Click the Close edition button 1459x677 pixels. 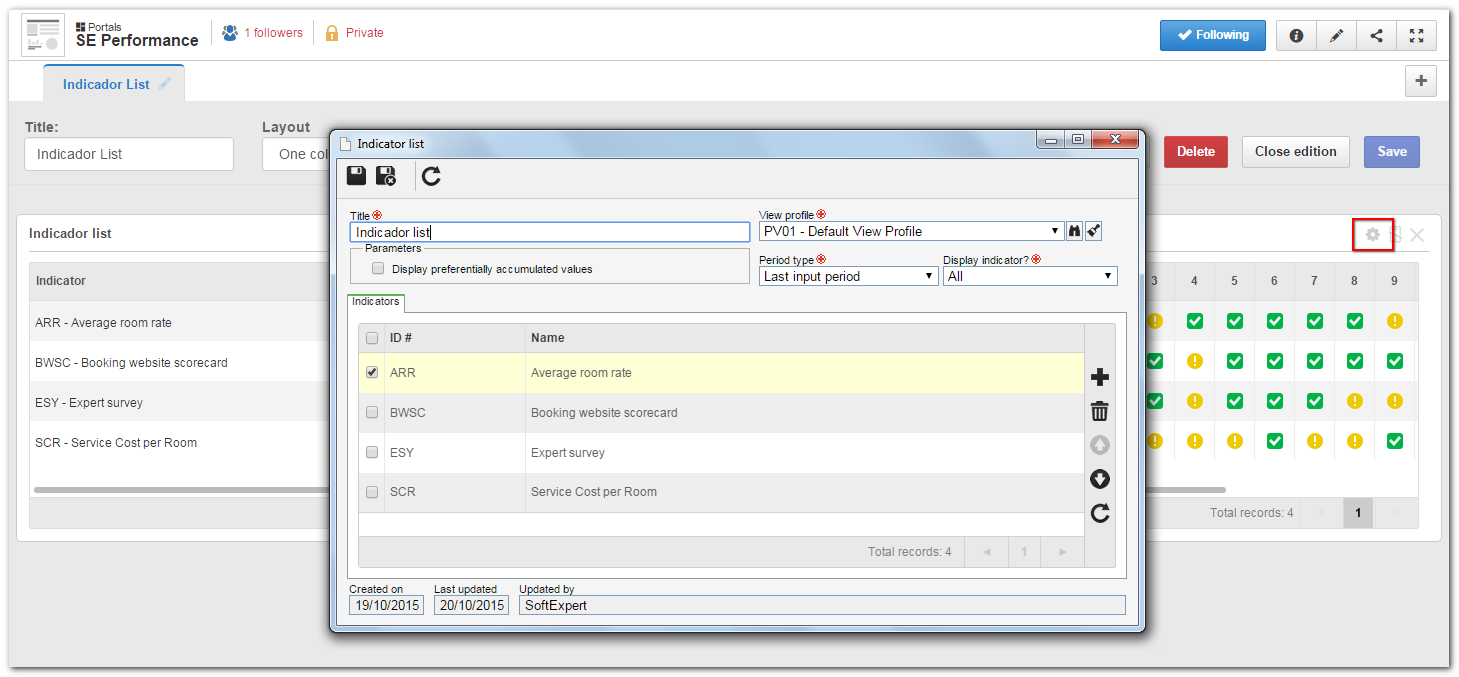point(1296,152)
